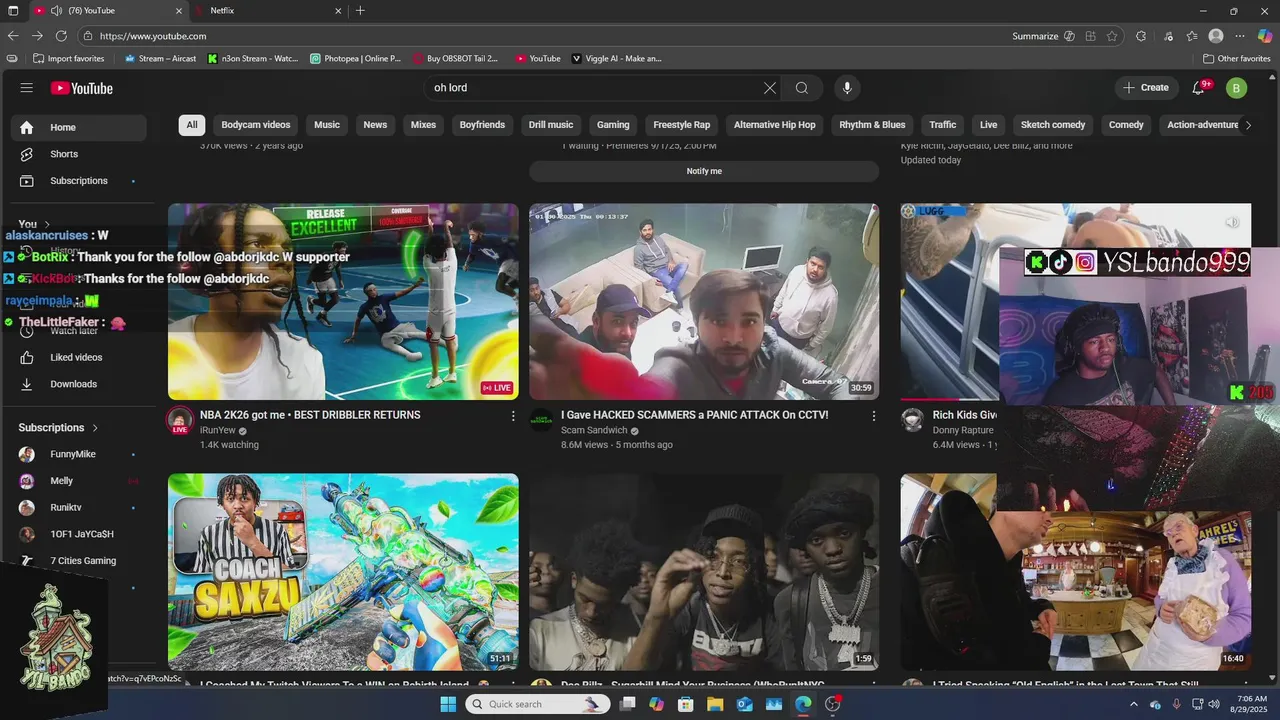The image size is (1280, 720).
Task: Clear the search box with the X icon
Action: (770, 88)
